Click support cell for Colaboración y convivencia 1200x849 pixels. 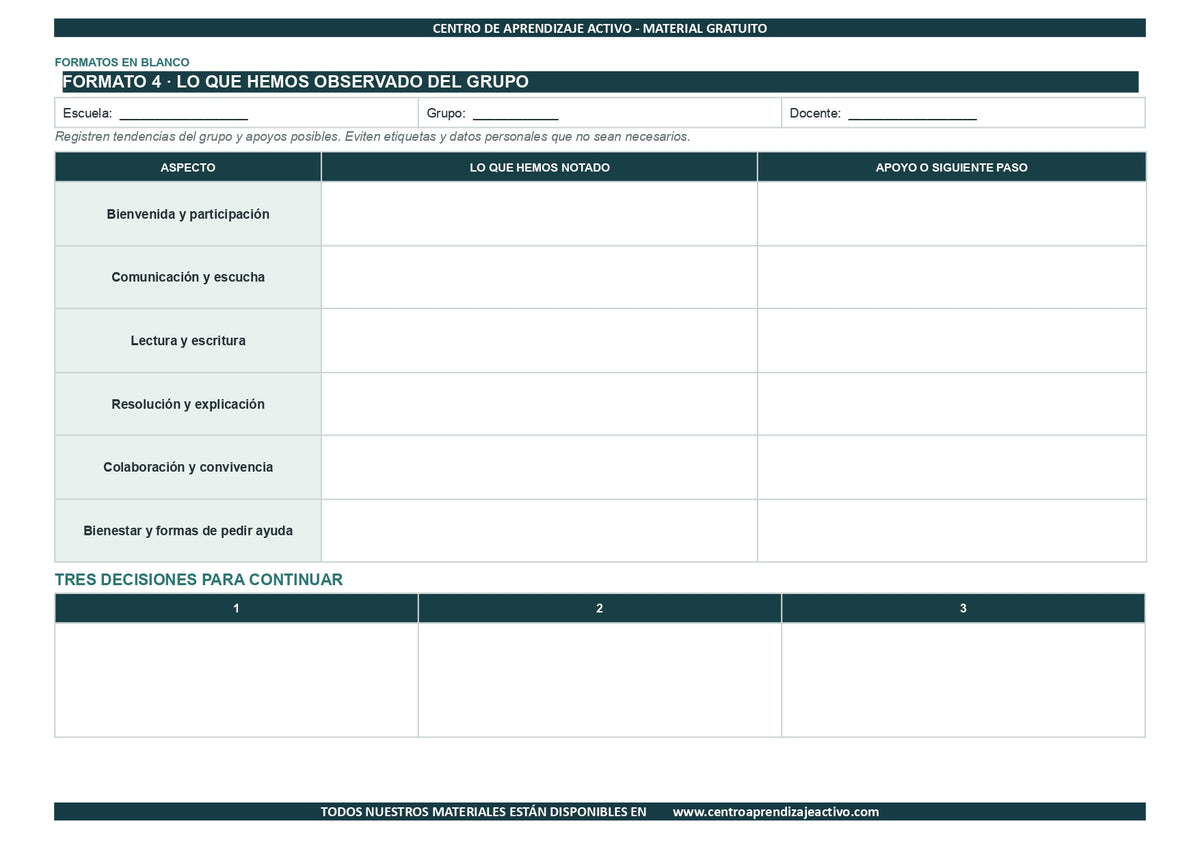pos(952,467)
